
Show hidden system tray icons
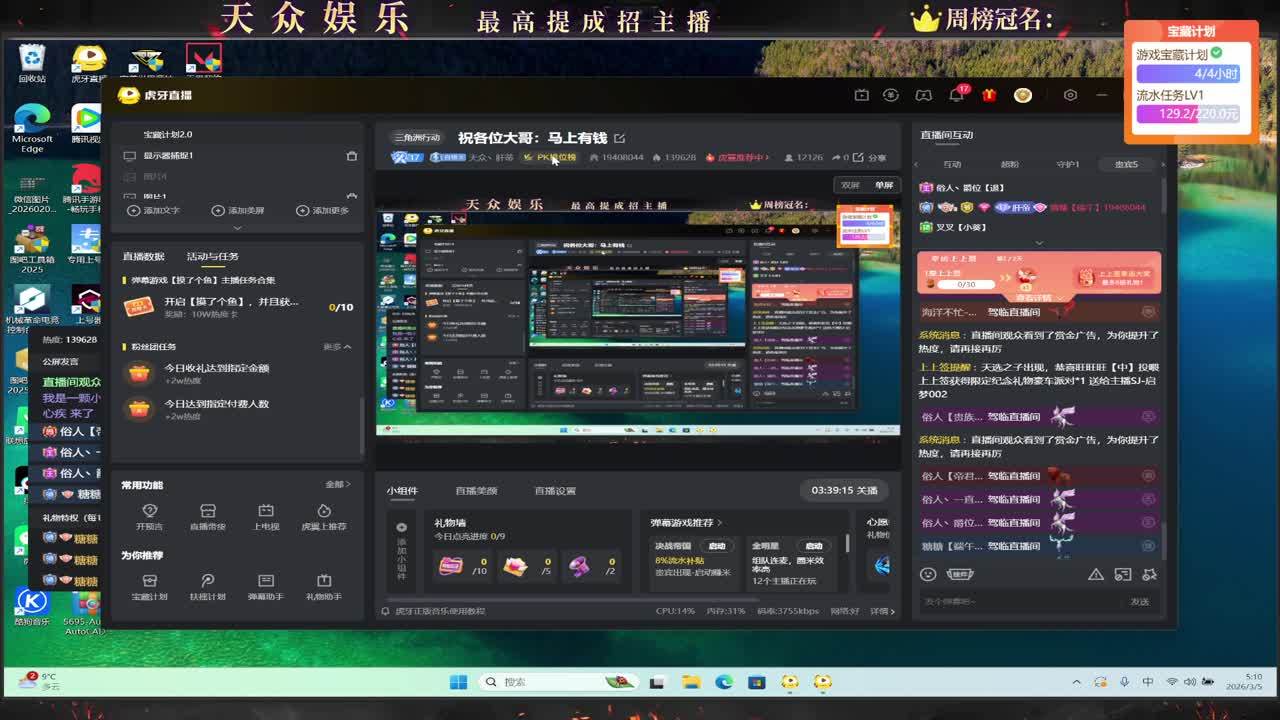[x=1077, y=682]
